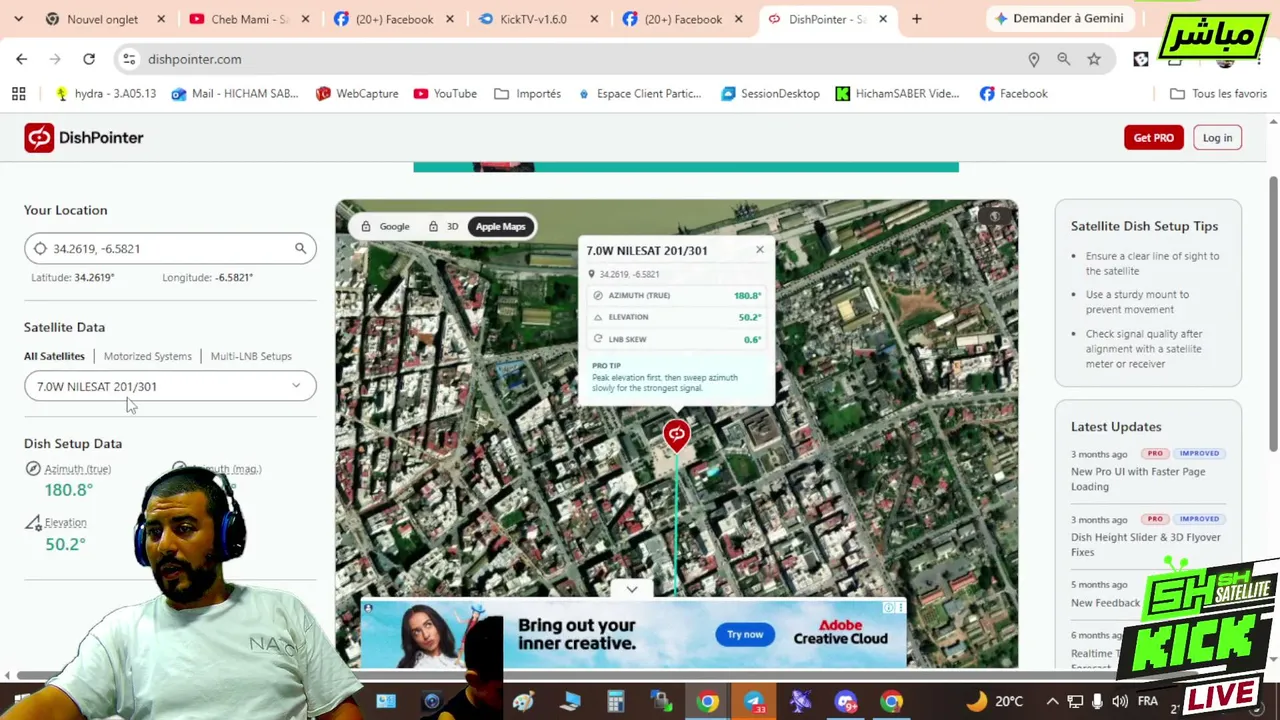
Task: Click Try now on the Adobe ad
Action: click(745, 634)
